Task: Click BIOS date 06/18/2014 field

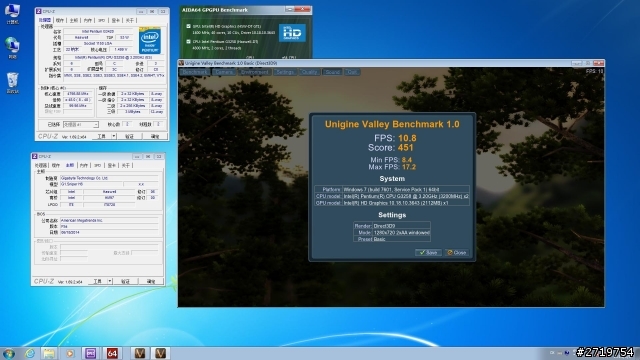Action: tap(109, 232)
